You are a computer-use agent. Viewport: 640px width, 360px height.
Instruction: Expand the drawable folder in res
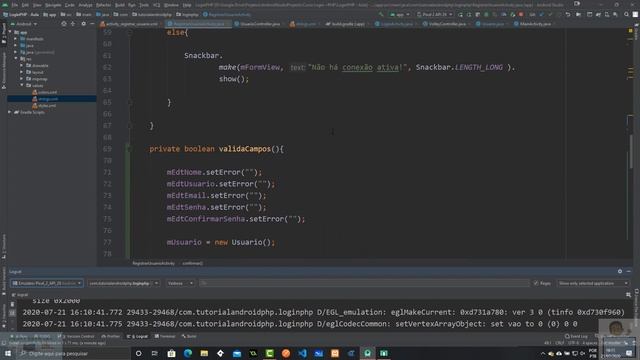click(x=22, y=65)
